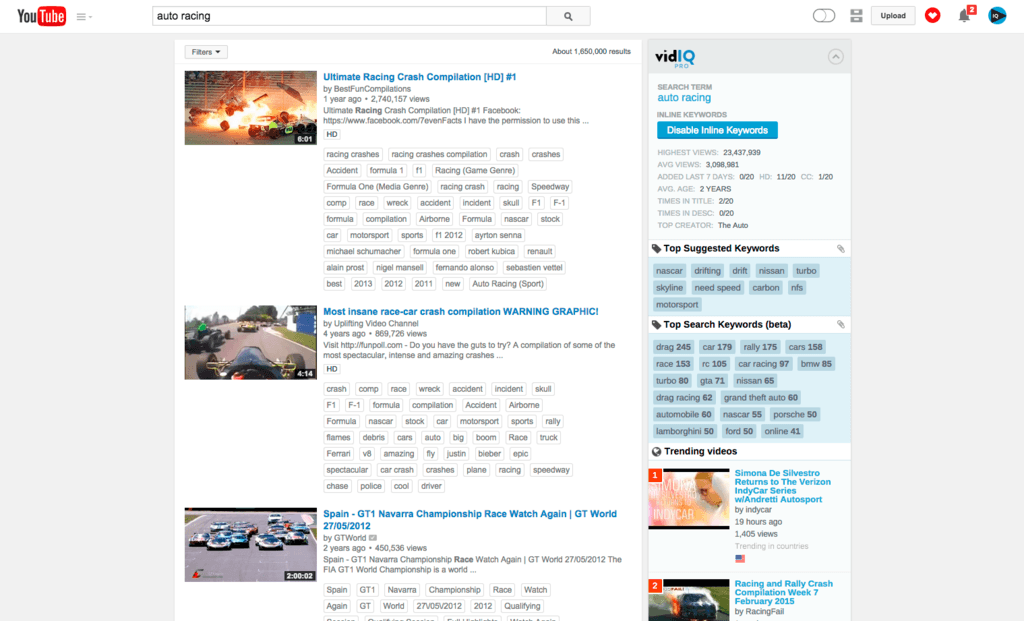The height and width of the screenshot is (621, 1024).
Task: Click paperclip icon beside Top Suggested Keywords
Action: point(840,249)
